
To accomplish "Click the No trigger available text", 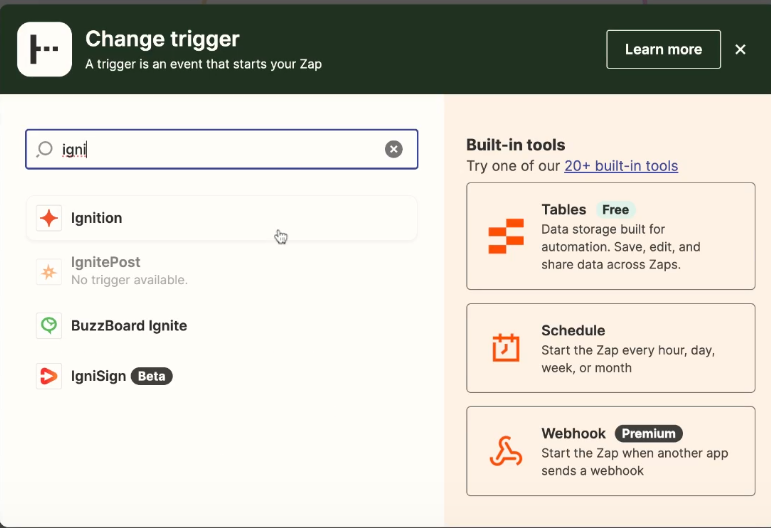I will point(129,280).
